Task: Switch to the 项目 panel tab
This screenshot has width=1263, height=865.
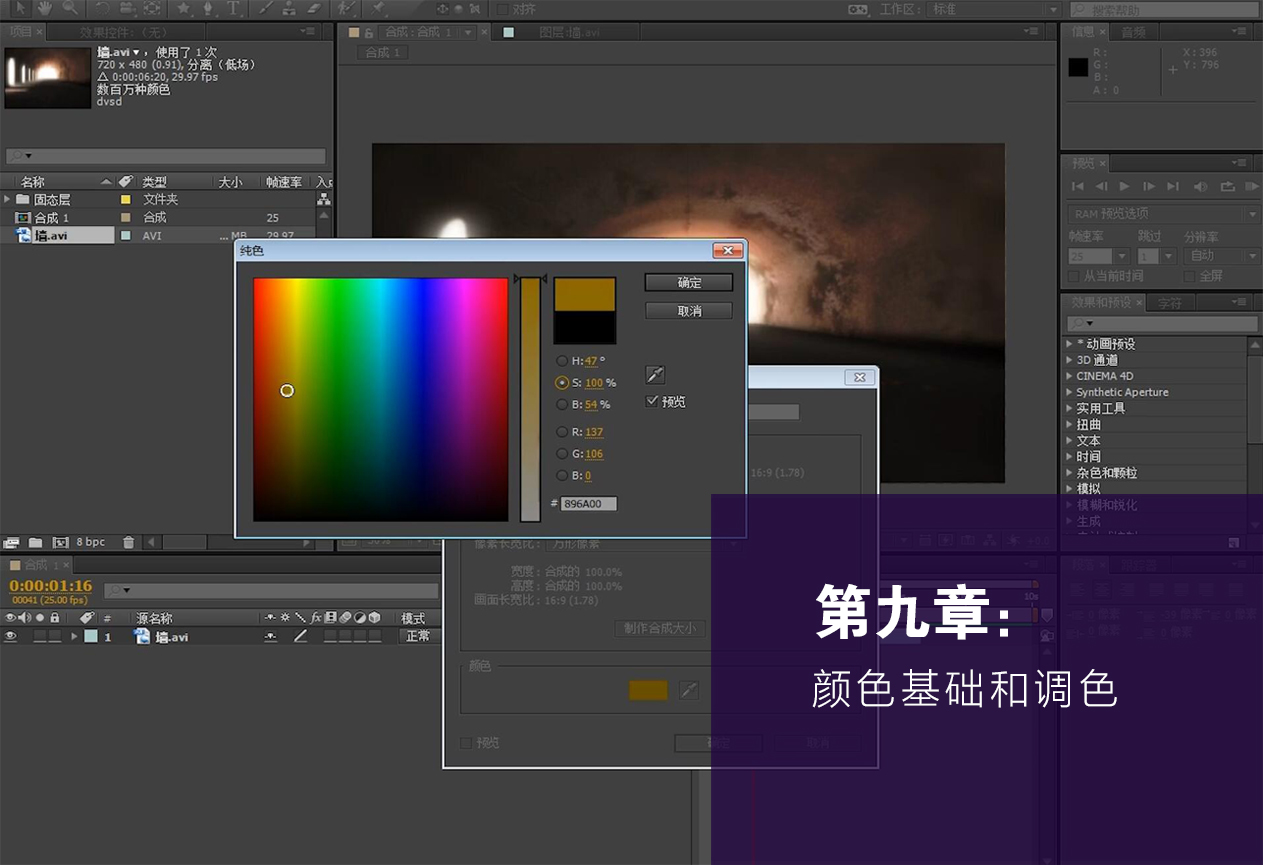Action: click(x=21, y=31)
